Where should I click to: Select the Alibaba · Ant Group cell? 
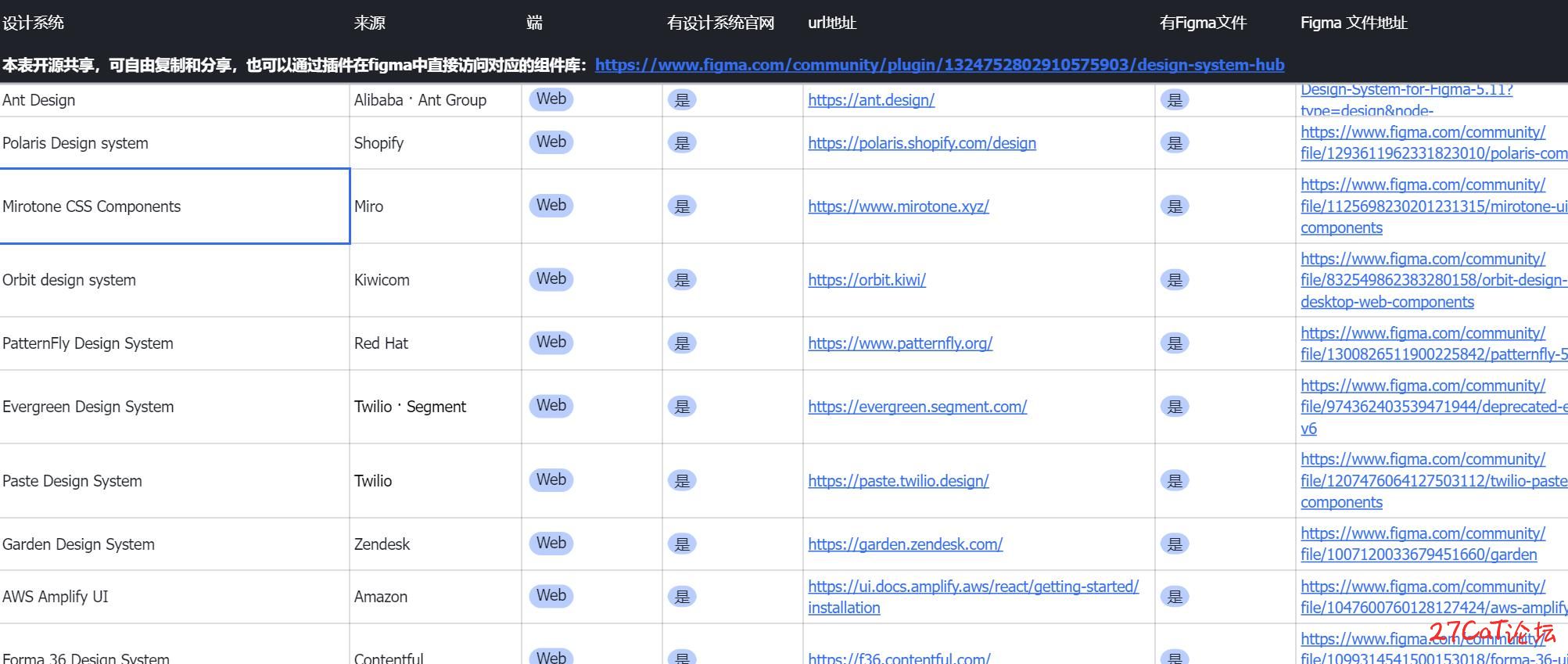pyautogui.click(x=436, y=100)
